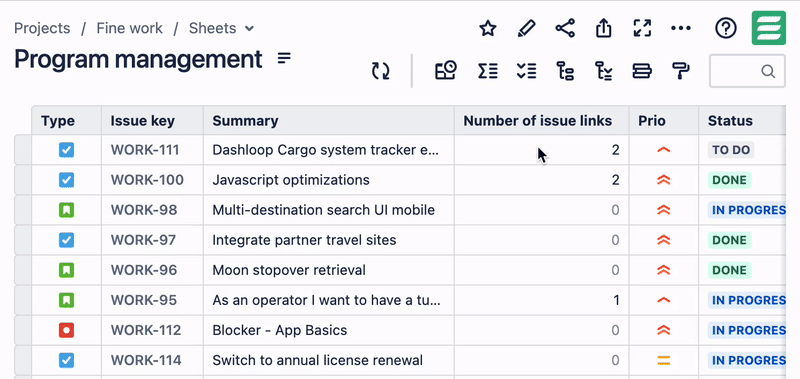Click 'Multi-destination search UI mobile' cell
The image size is (800, 379).
[x=329, y=210]
